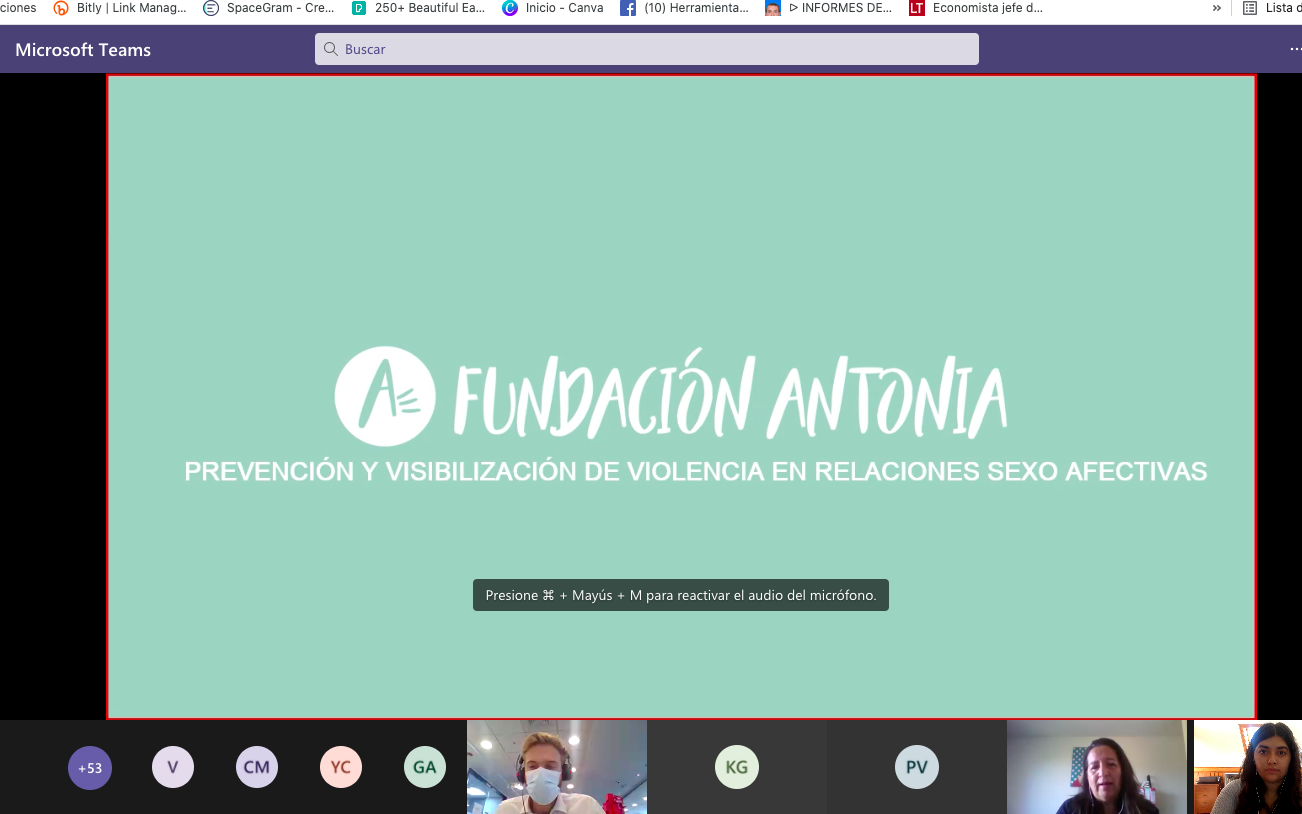Select video of participant wearing face mask

[x=557, y=767]
